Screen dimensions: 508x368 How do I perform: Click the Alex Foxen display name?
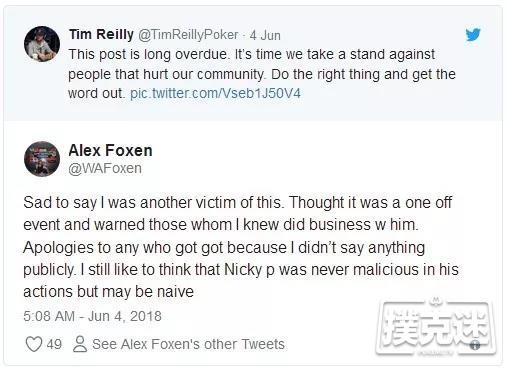tap(110, 150)
